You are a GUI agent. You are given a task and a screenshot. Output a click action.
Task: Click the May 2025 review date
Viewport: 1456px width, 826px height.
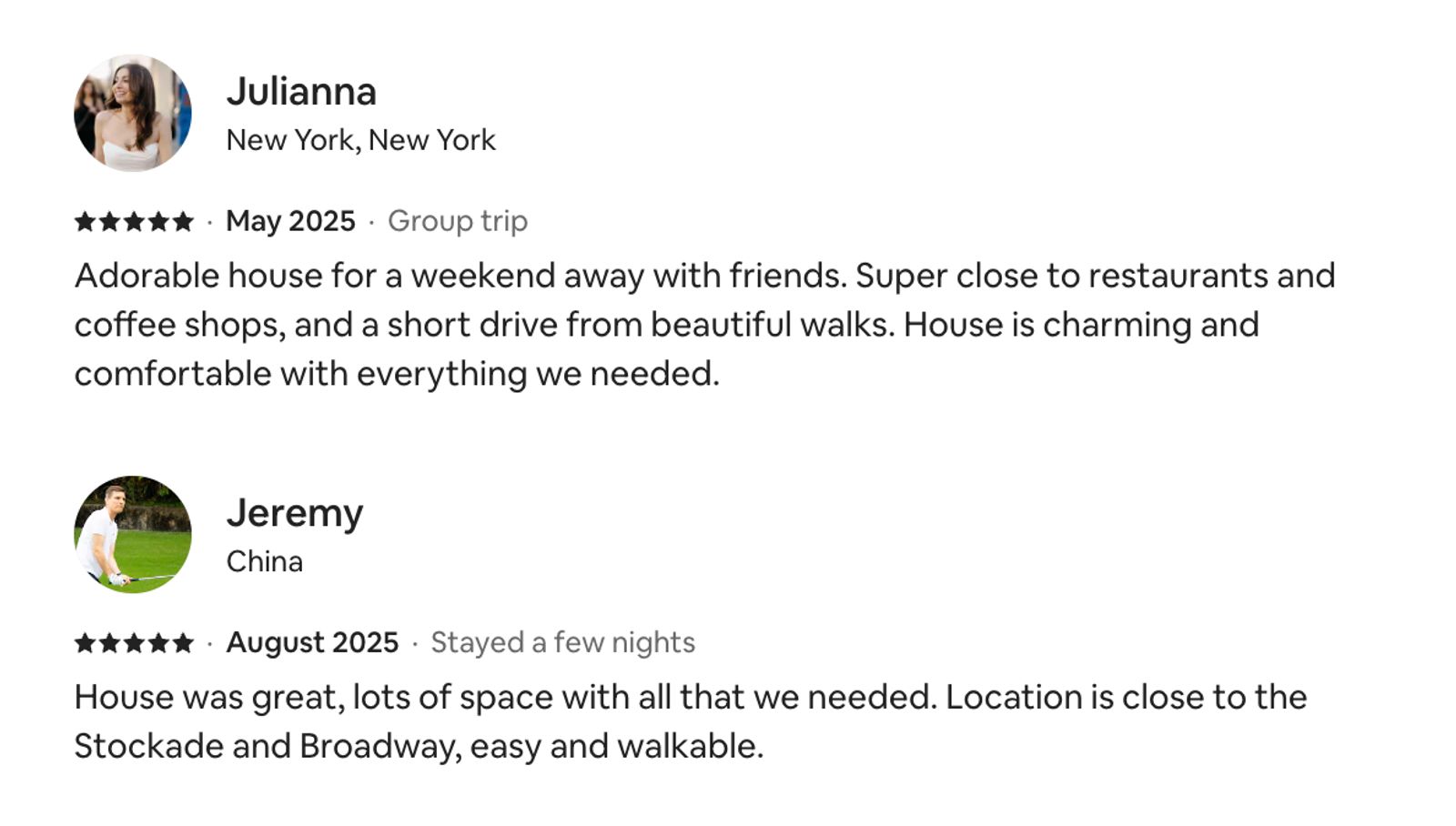coord(290,221)
